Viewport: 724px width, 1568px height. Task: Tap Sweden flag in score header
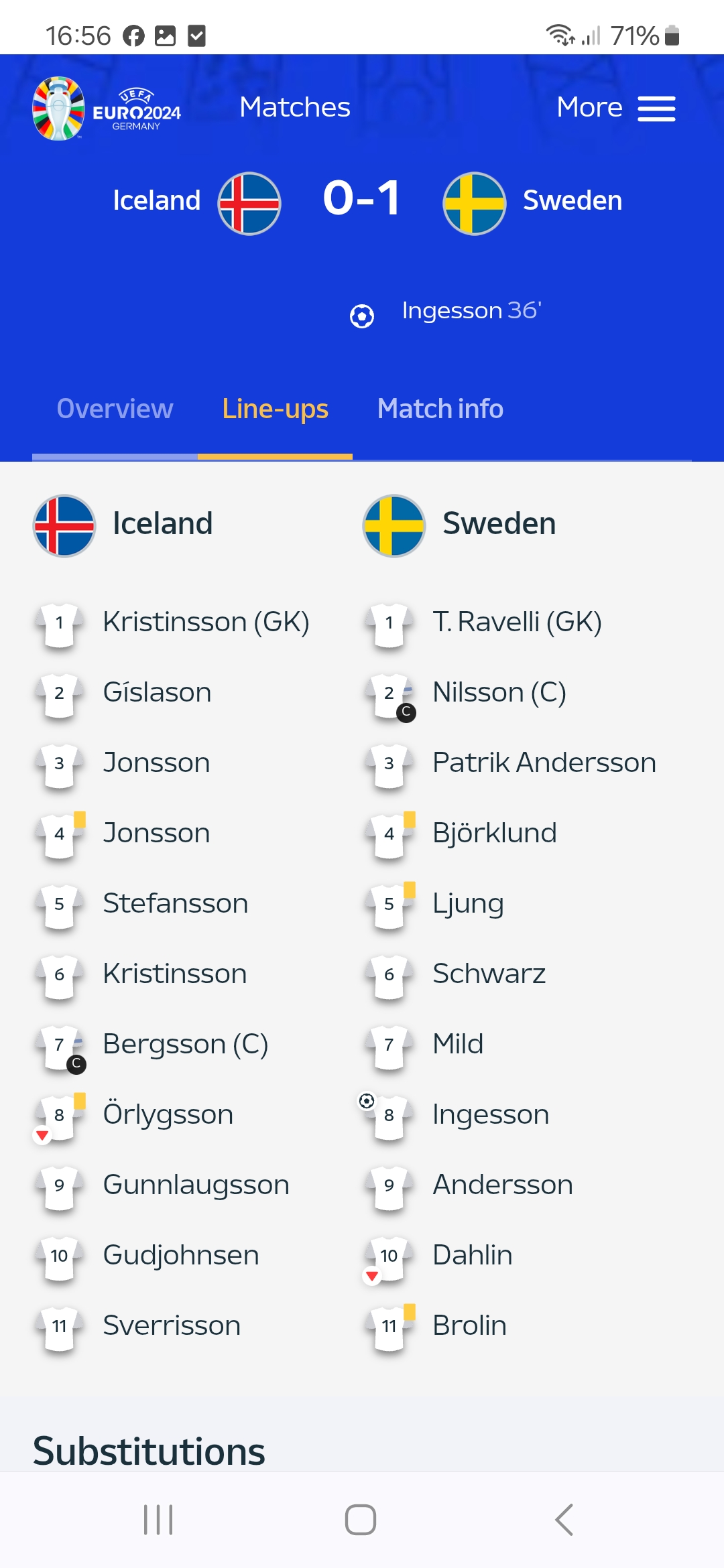(475, 204)
